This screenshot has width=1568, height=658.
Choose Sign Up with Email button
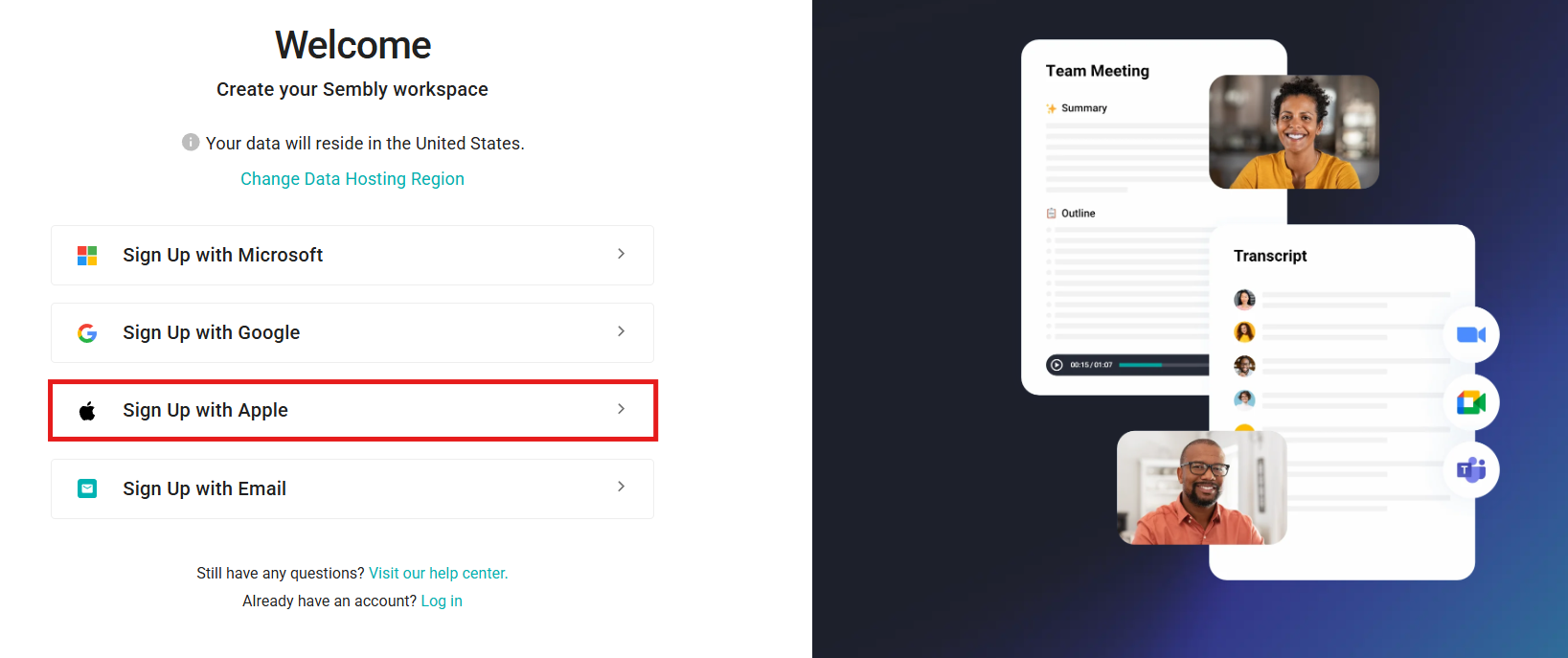pos(352,488)
